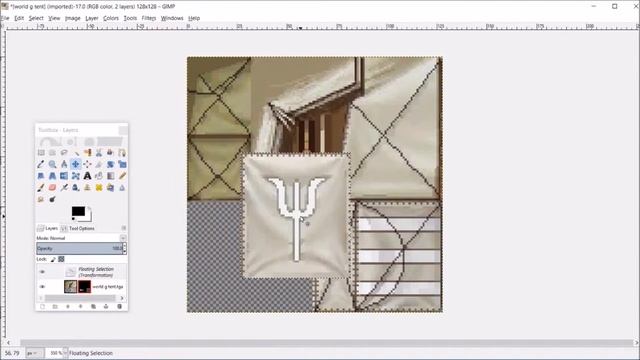Select the Fuzzy Select wand tool

(76, 153)
